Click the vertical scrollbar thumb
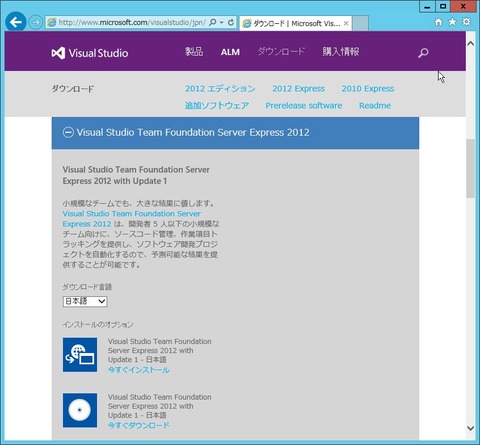The height and width of the screenshot is (445, 480). click(x=470, y=169)
